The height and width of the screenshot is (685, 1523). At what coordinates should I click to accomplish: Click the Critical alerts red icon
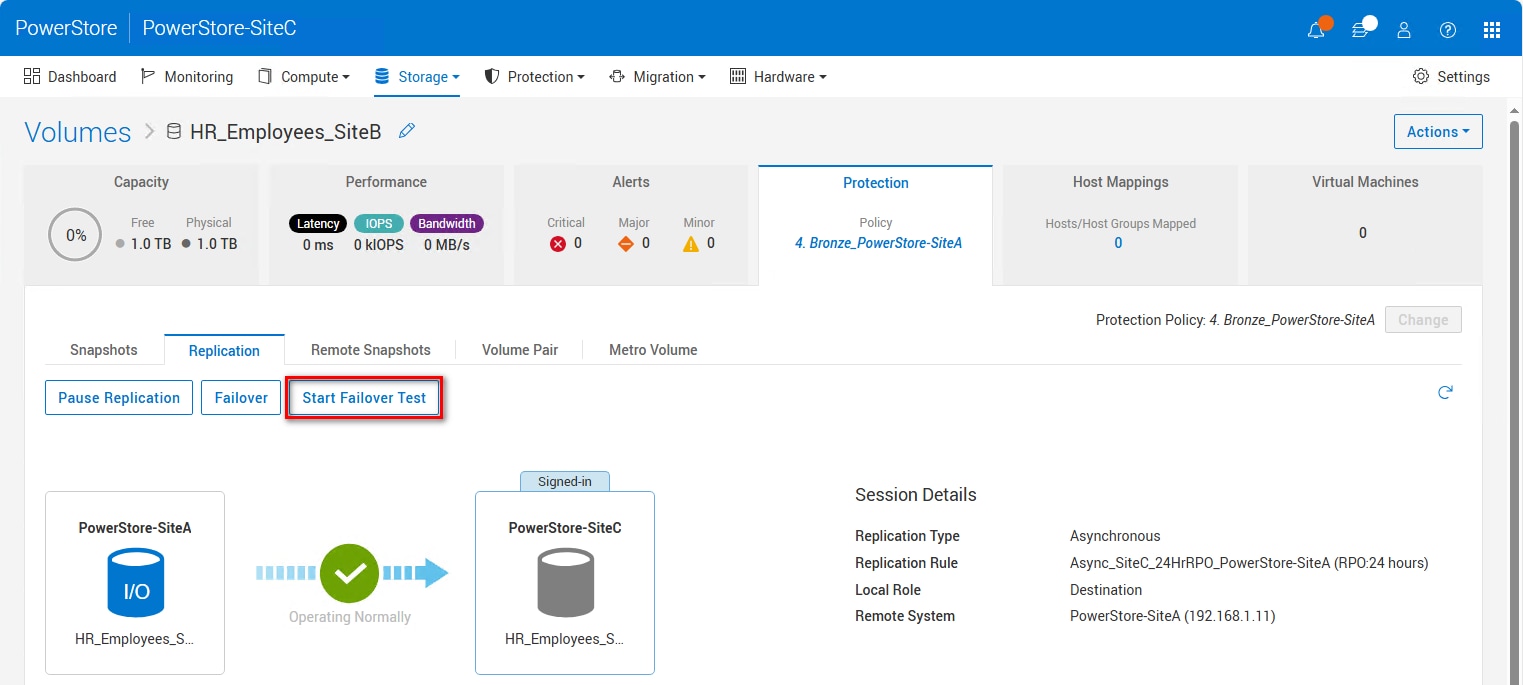pyautogui.click(x=558, y=244)
